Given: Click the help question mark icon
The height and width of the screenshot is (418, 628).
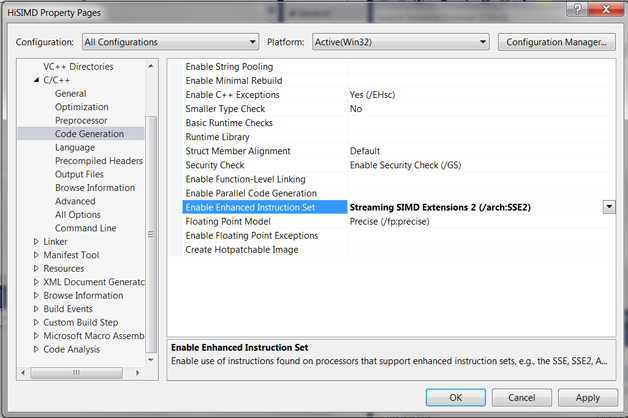Looking at the screenshot, I should tap(577, 9).
